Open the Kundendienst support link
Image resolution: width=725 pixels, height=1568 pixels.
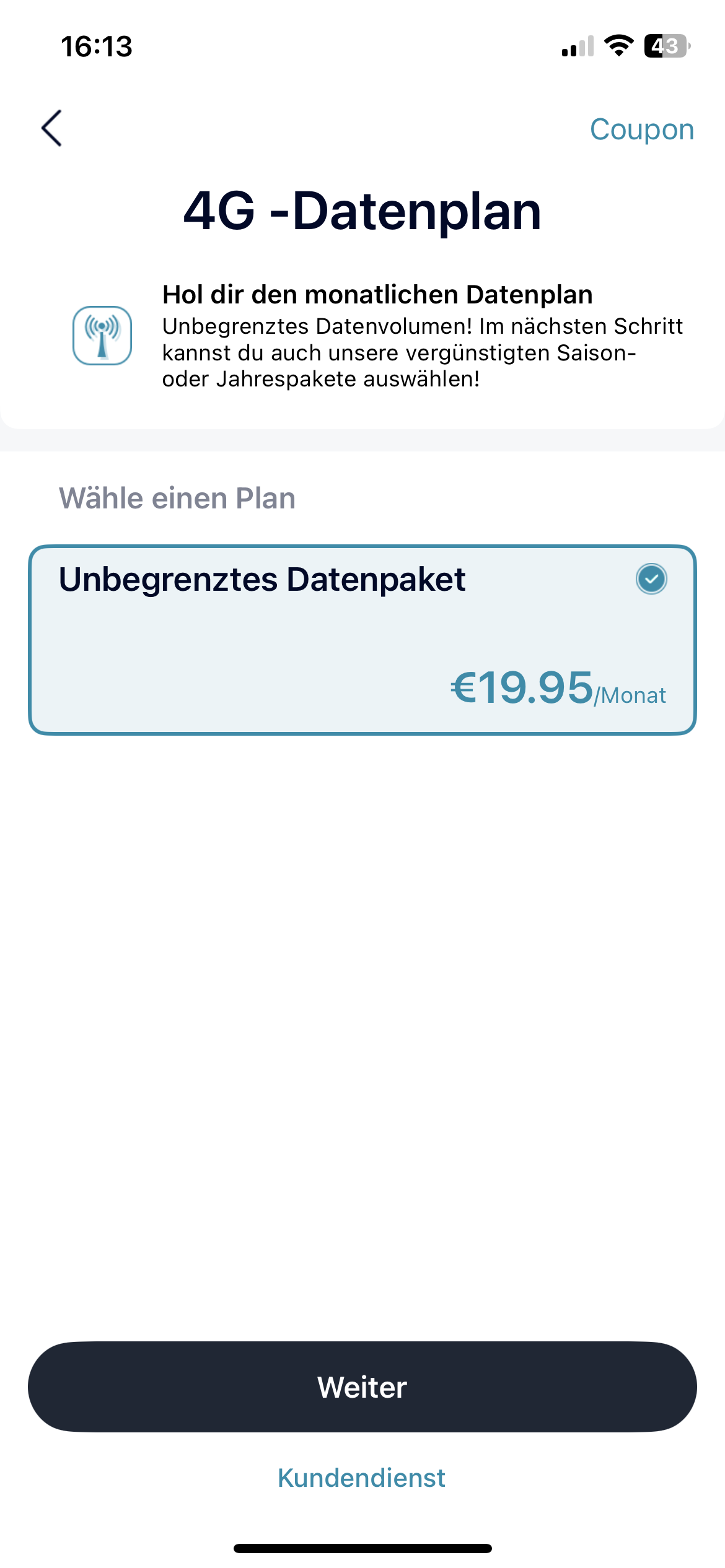[x=361, y=1478]
